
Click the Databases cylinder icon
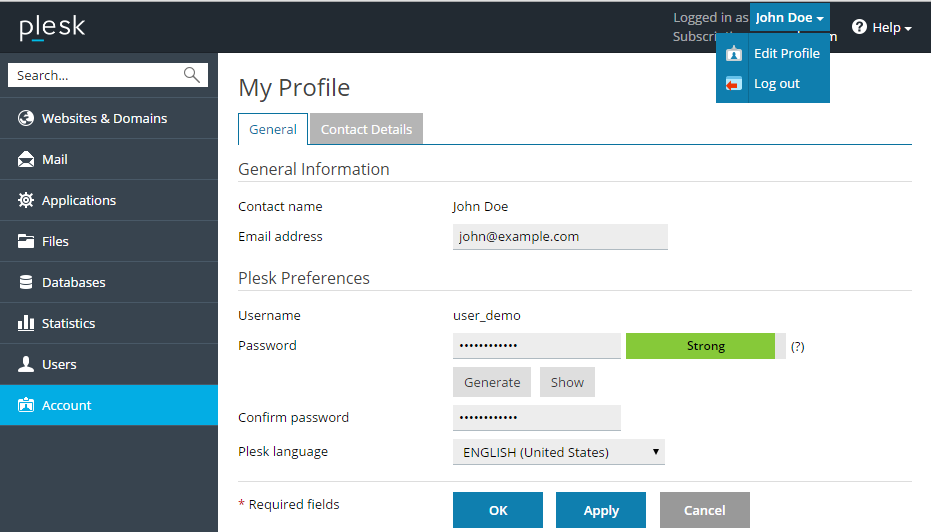point(26,282)
